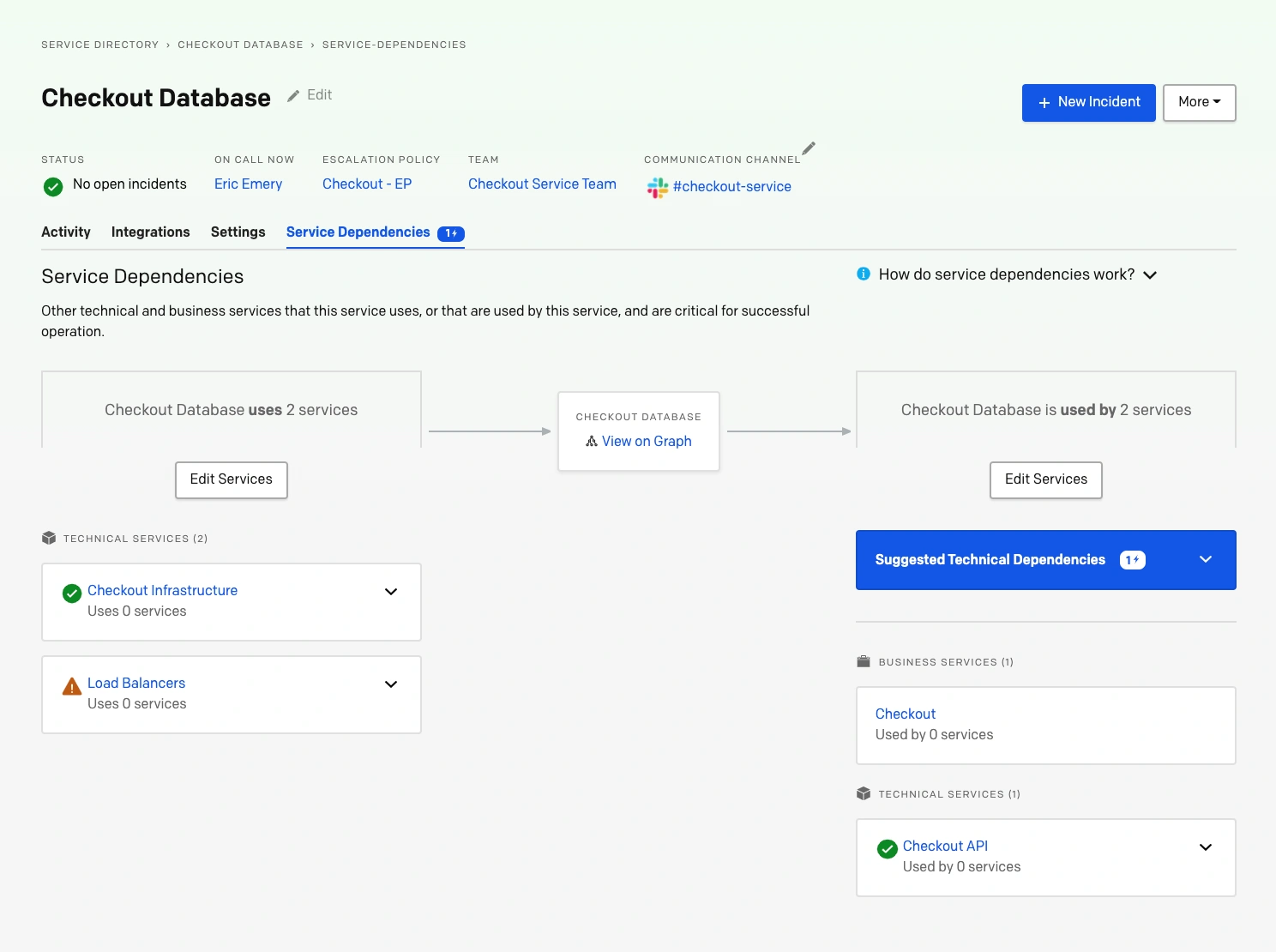1276x952 pixels.
Task: Click the Business Services briefcase icon
Action: click(x=864, y=661)
